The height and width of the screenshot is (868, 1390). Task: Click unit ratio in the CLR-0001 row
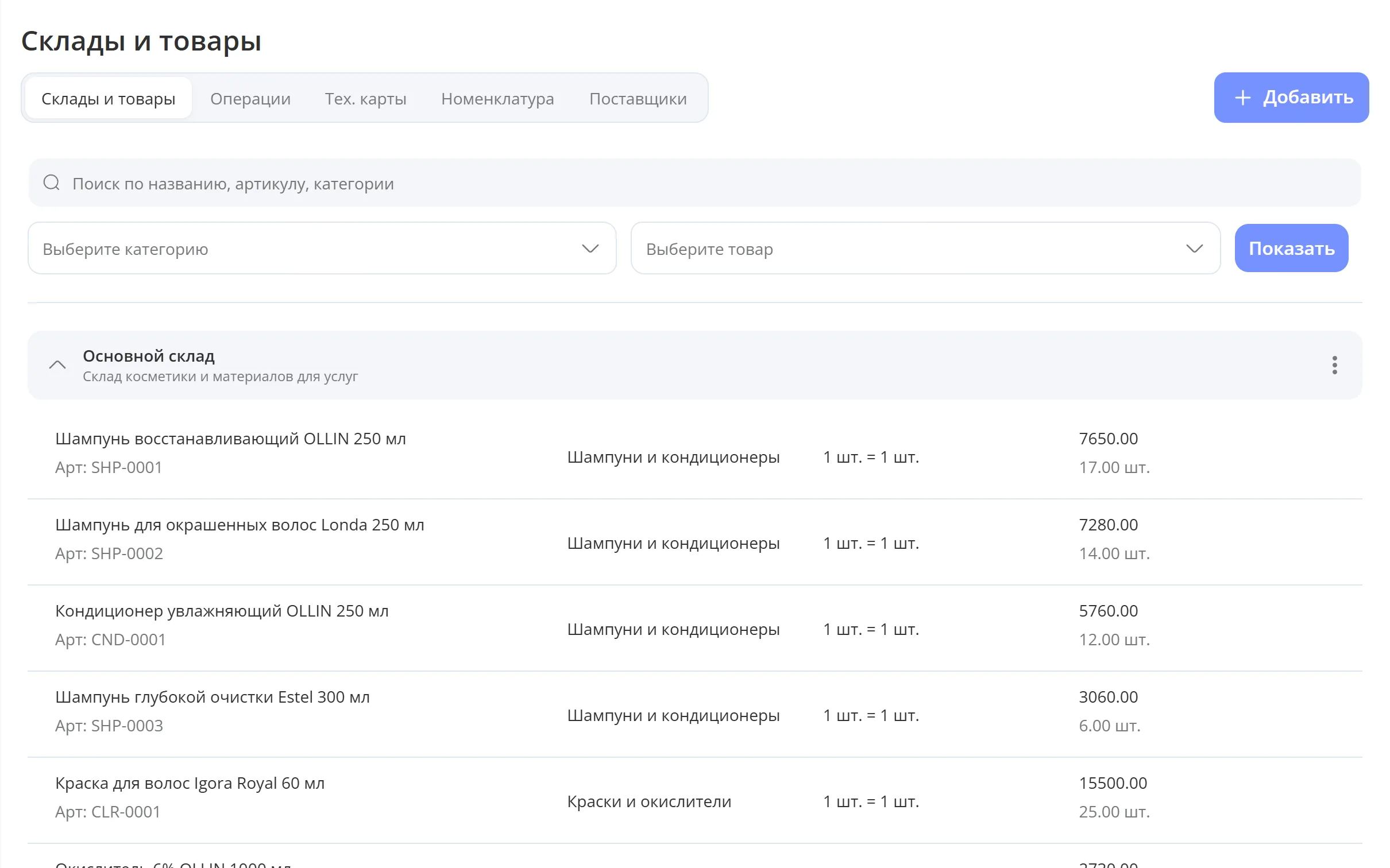[871, 801]
